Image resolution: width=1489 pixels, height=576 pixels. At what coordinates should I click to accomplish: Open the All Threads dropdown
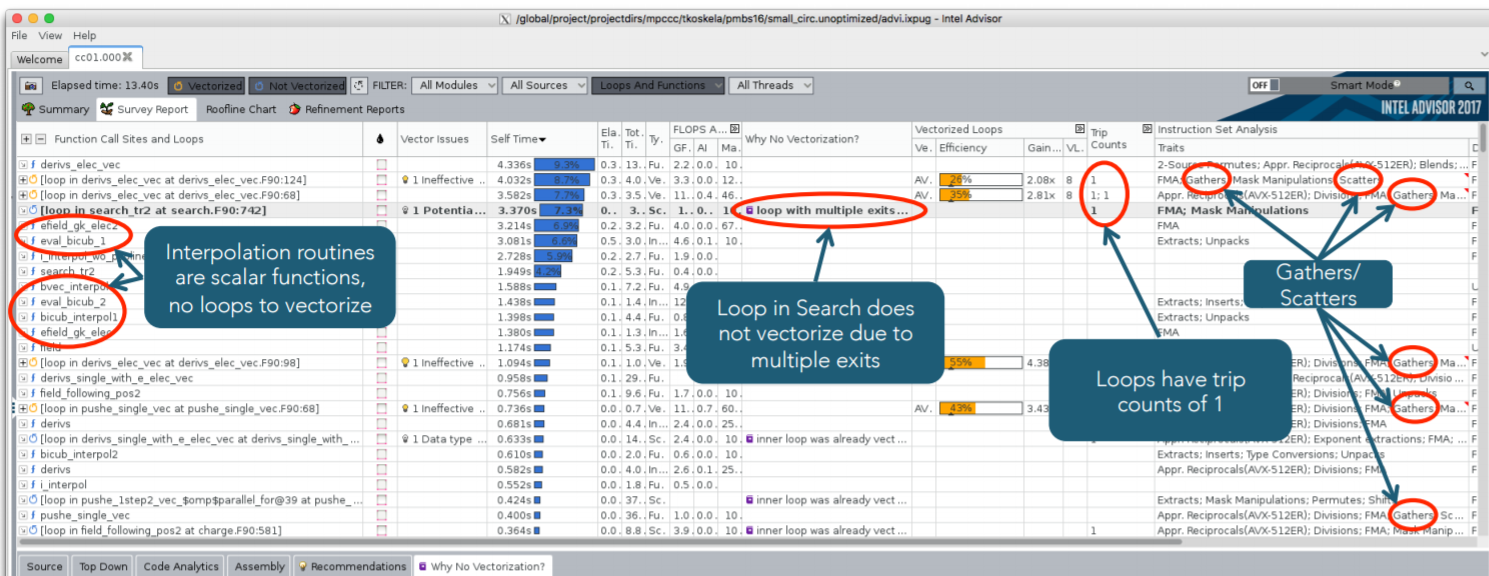(x=769, y=86)
